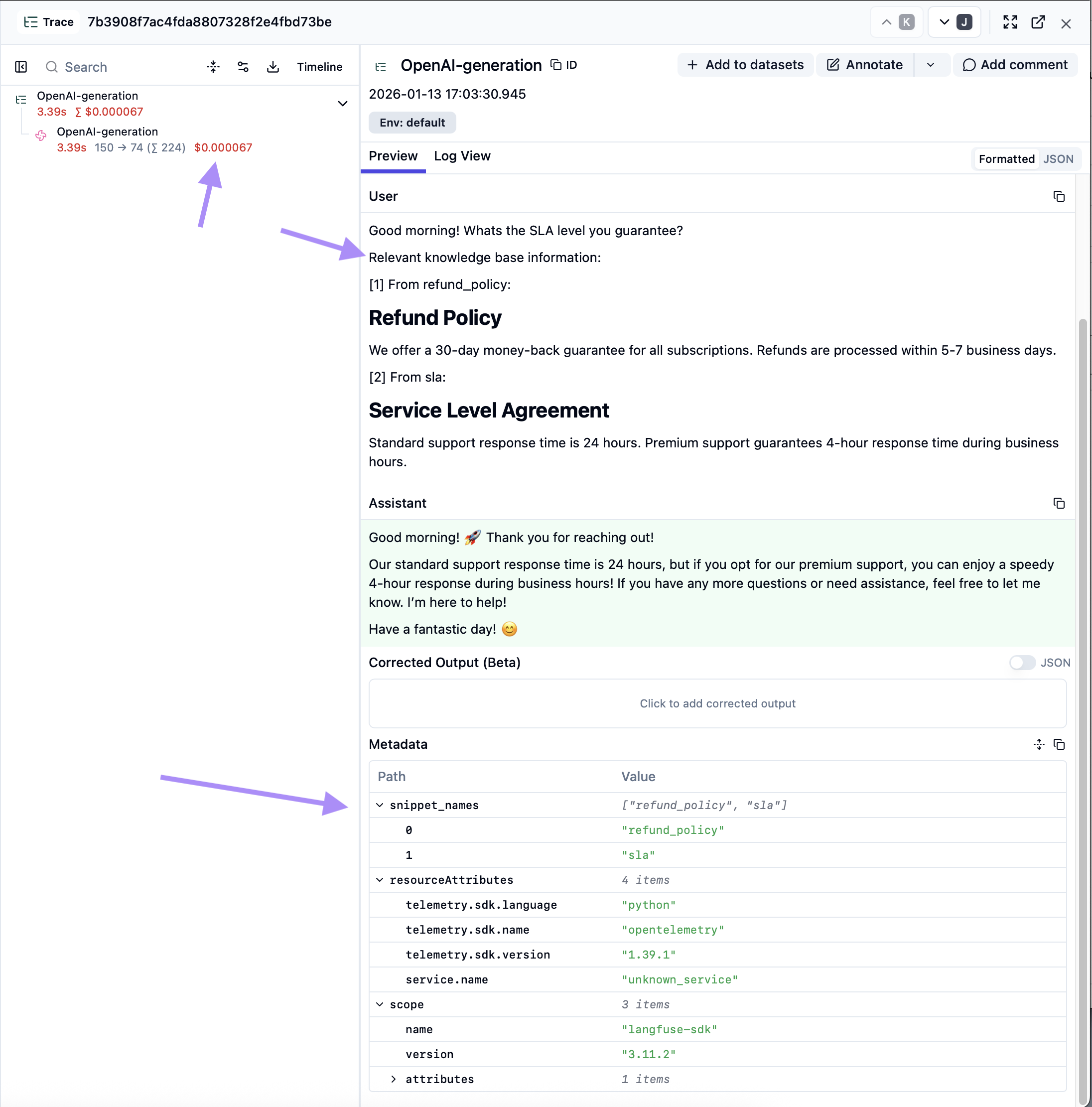1092x1107 pixels.
Task: Collapse all nodes in trace tree
Action: pyautogui.click(x=213, y=67)
